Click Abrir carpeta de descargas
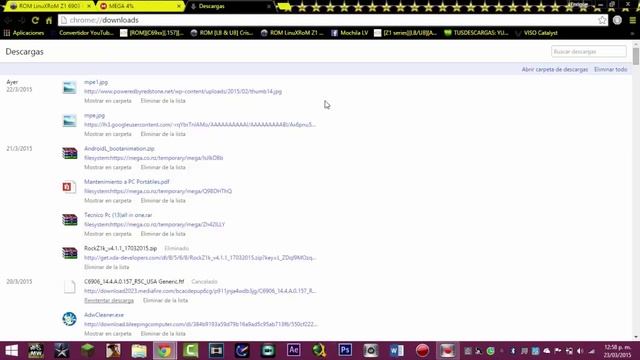Image resolution: width=640 pixels, height=360 pixels. tap(555, 69)
